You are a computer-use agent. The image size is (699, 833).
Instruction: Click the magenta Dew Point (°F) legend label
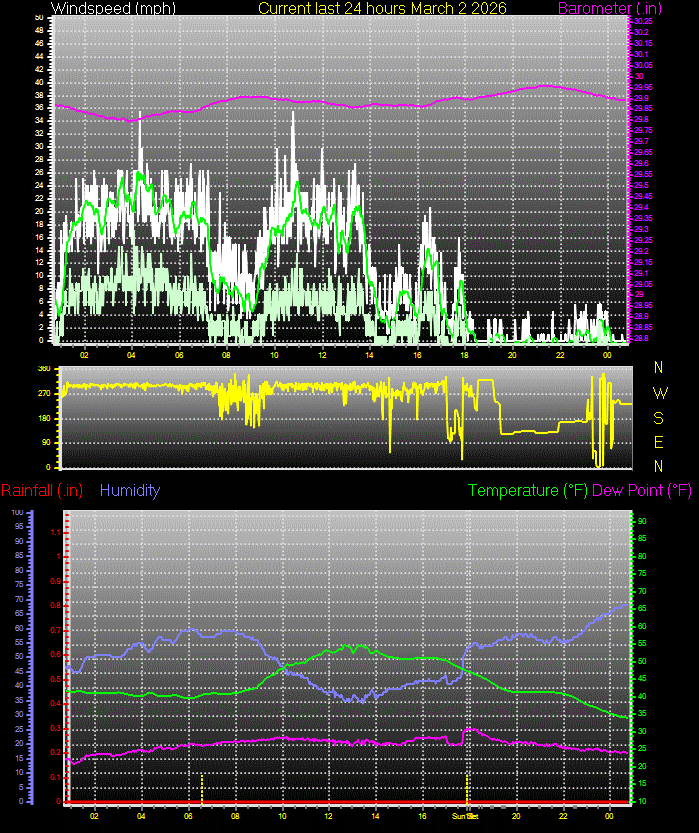tap(642, 490)
